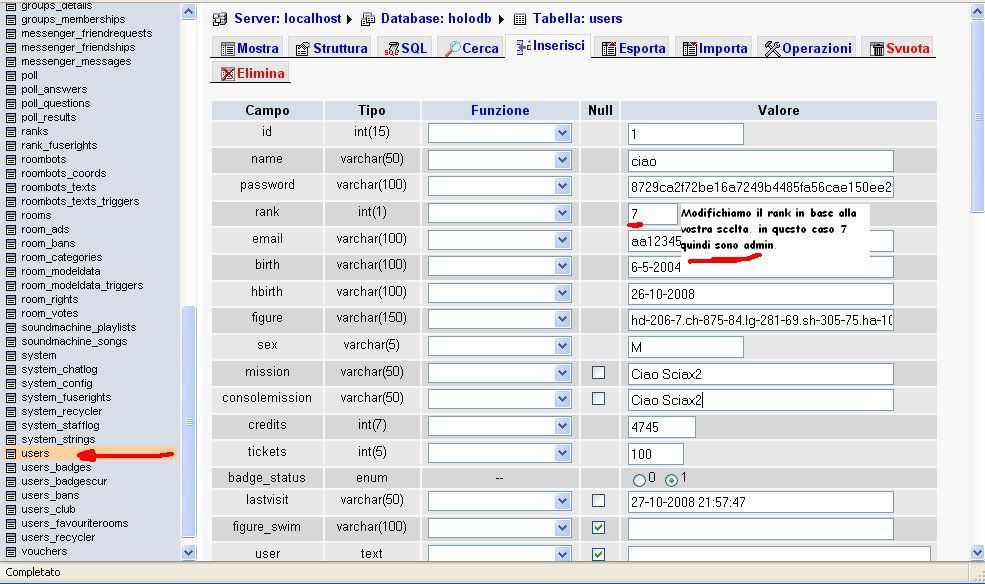Screen dimensions: 985x584
Task: Click the main page scrollbar thumb
Action: click(x=977, y=116)
